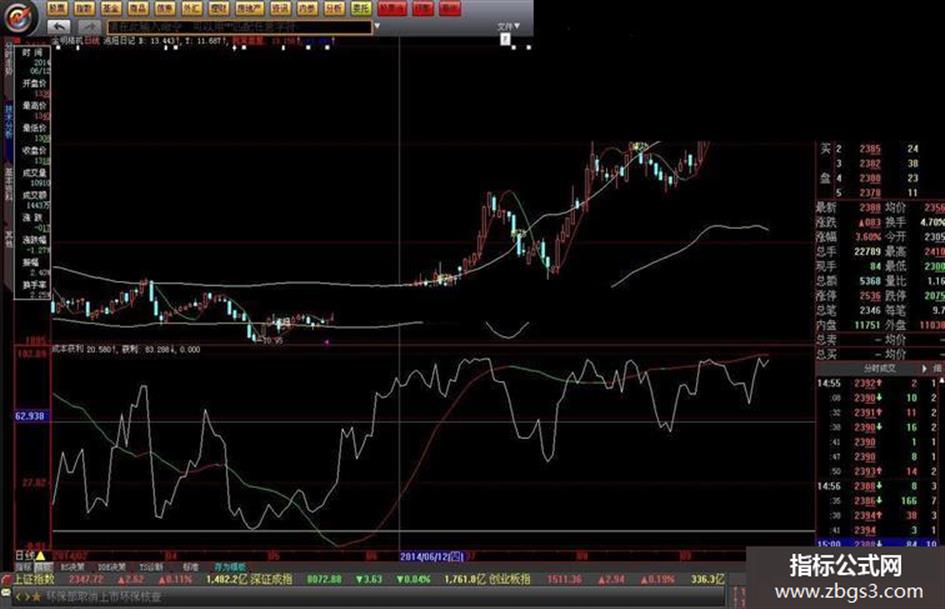
Task: Expand the 日线 period selector triangle
Action: [41, 555]
